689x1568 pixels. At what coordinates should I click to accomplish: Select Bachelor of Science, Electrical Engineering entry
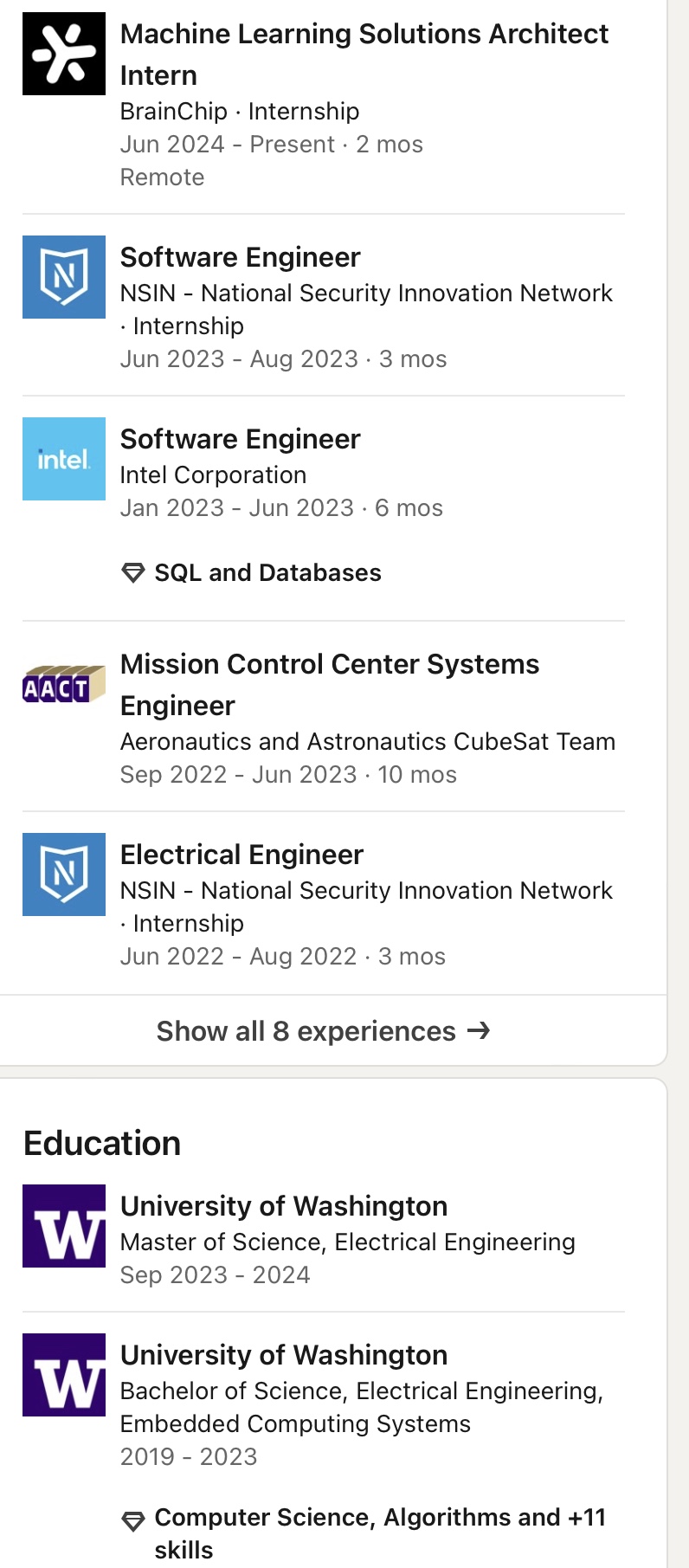(x=361, y=1391)
